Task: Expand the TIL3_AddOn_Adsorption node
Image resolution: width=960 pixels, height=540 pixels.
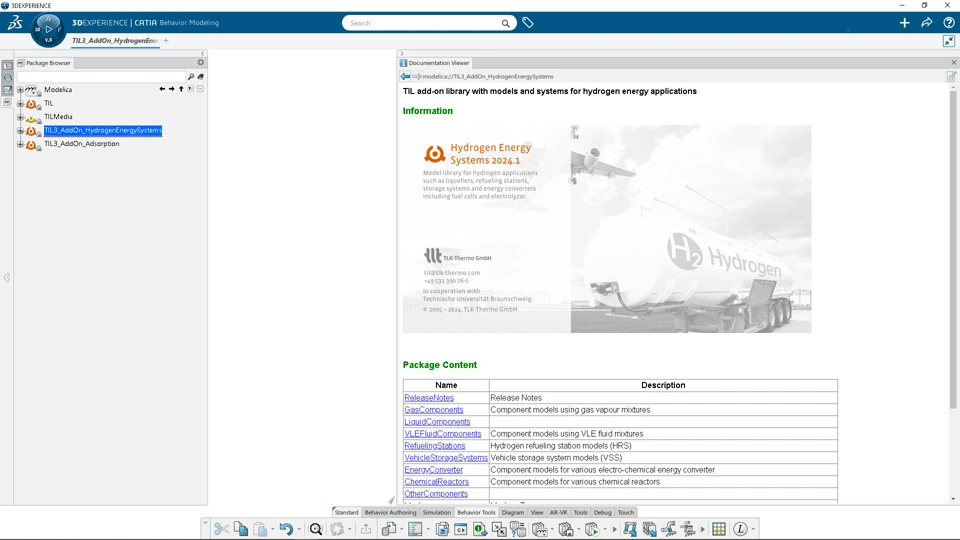Action: tap(20, 144)
